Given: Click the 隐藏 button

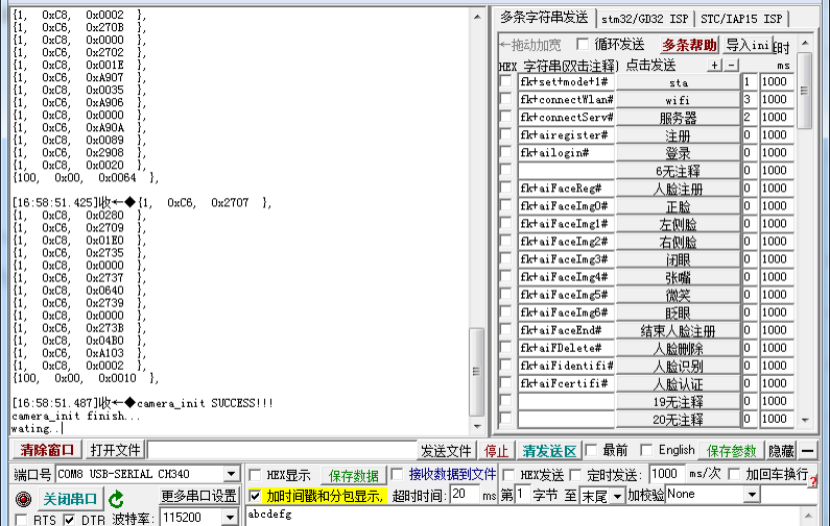Looking at the screenshot, I should [x=781, y=451].
